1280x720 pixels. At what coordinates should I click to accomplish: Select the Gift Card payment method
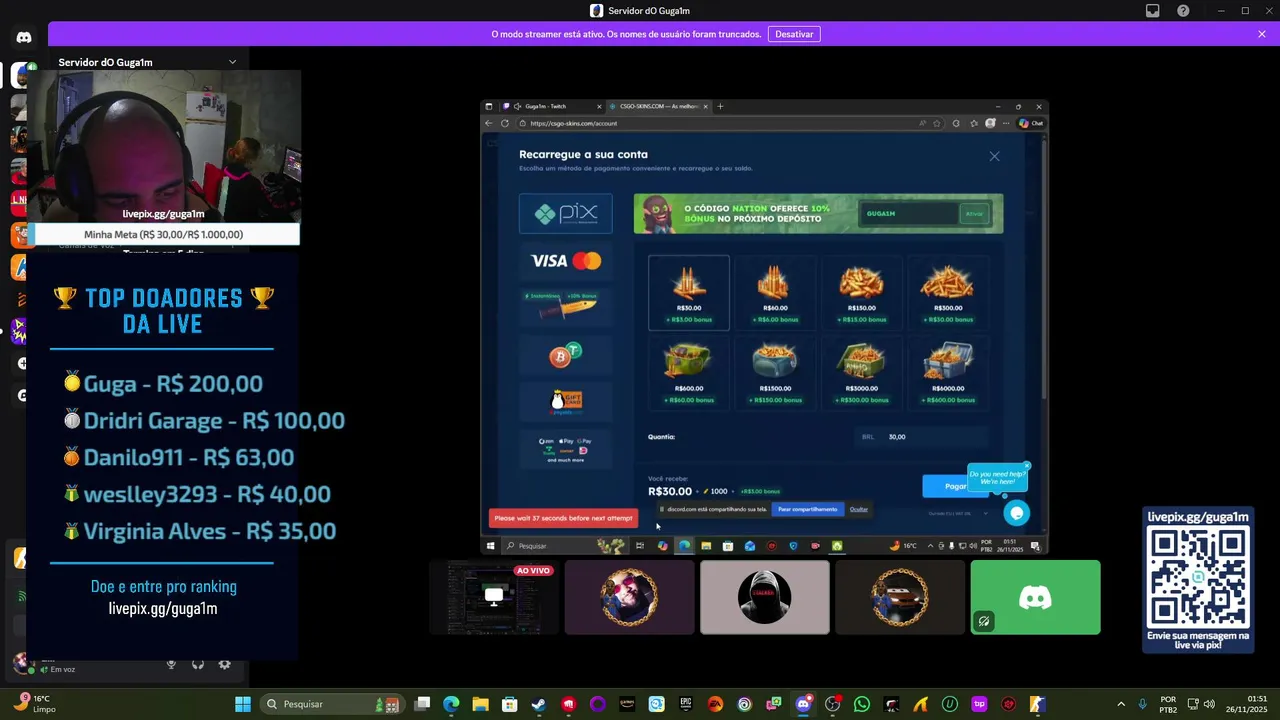566,401
